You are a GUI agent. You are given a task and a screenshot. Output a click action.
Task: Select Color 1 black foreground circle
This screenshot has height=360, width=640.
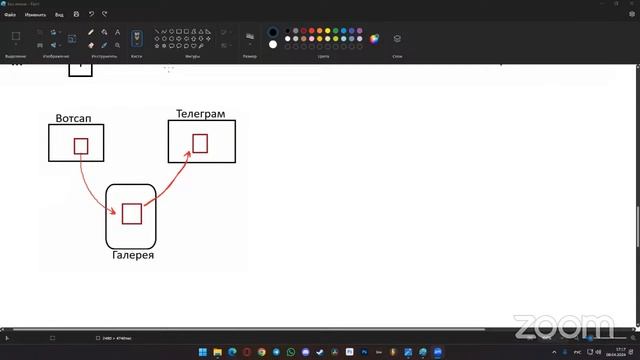tap(273, 32)
